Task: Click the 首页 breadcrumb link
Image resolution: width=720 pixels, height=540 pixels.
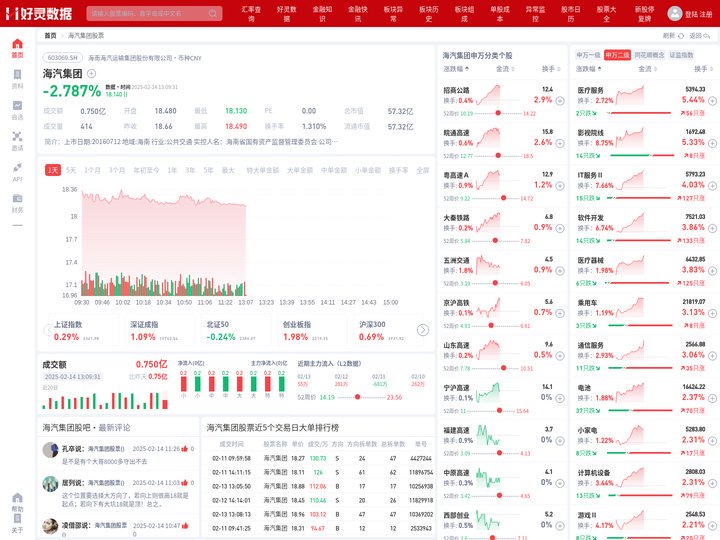Action: coord(50,35)
